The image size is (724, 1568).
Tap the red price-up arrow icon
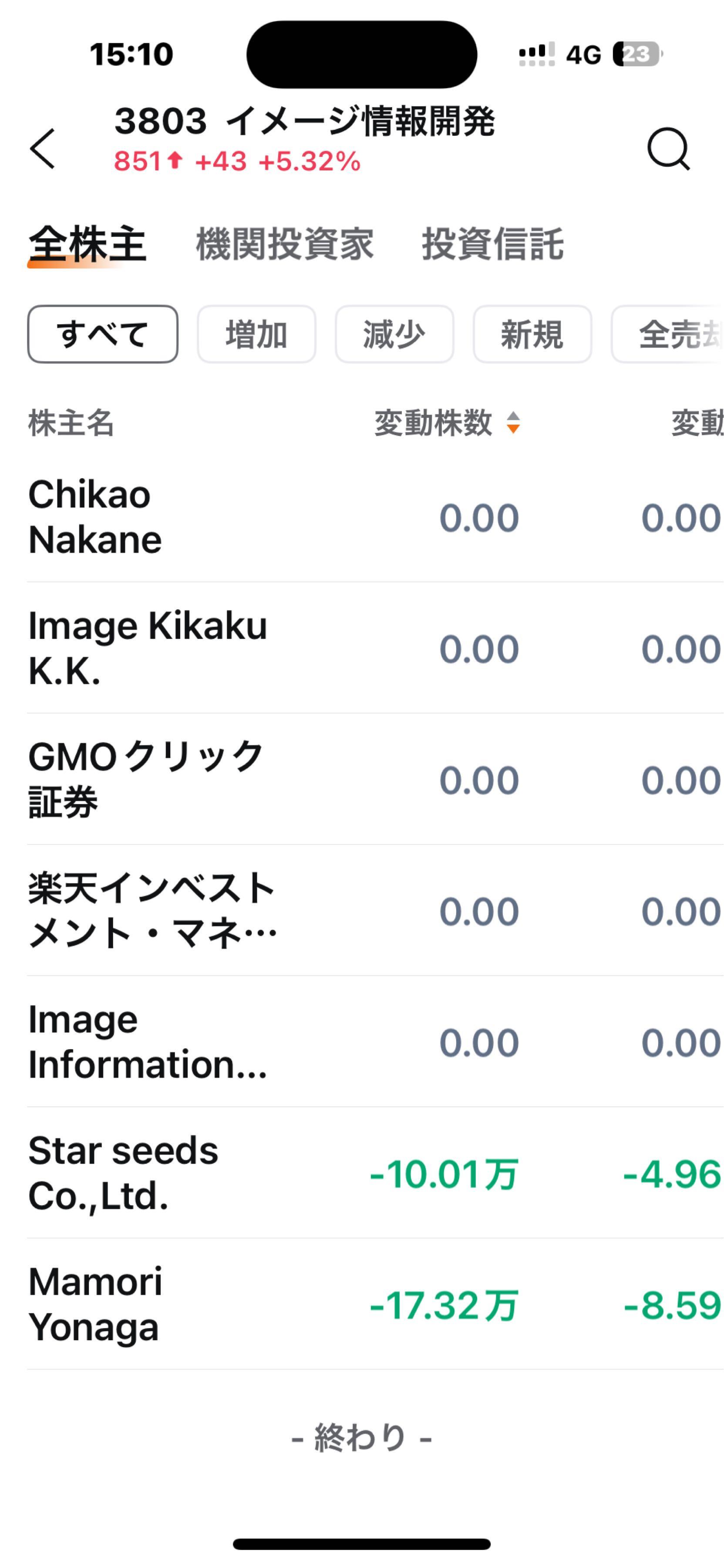point(175,161)
